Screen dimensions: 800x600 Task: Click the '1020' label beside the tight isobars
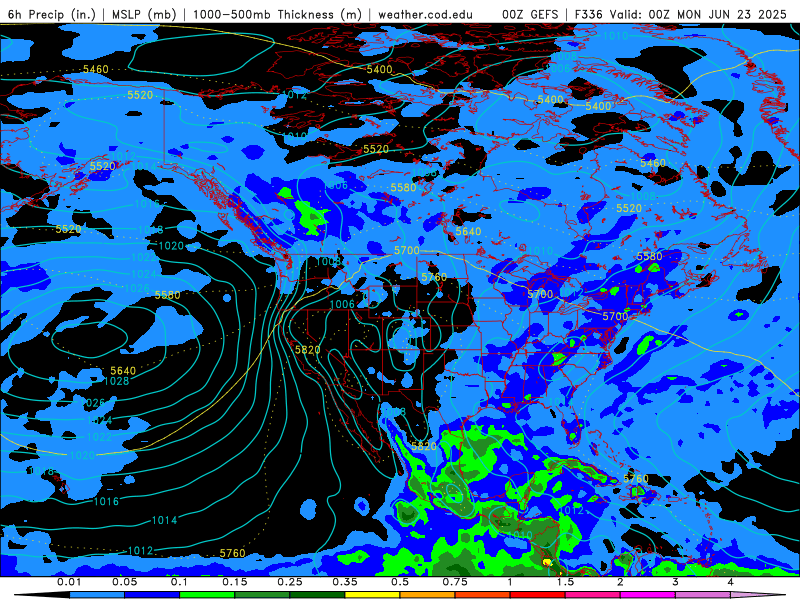click(x=171, y=246)
